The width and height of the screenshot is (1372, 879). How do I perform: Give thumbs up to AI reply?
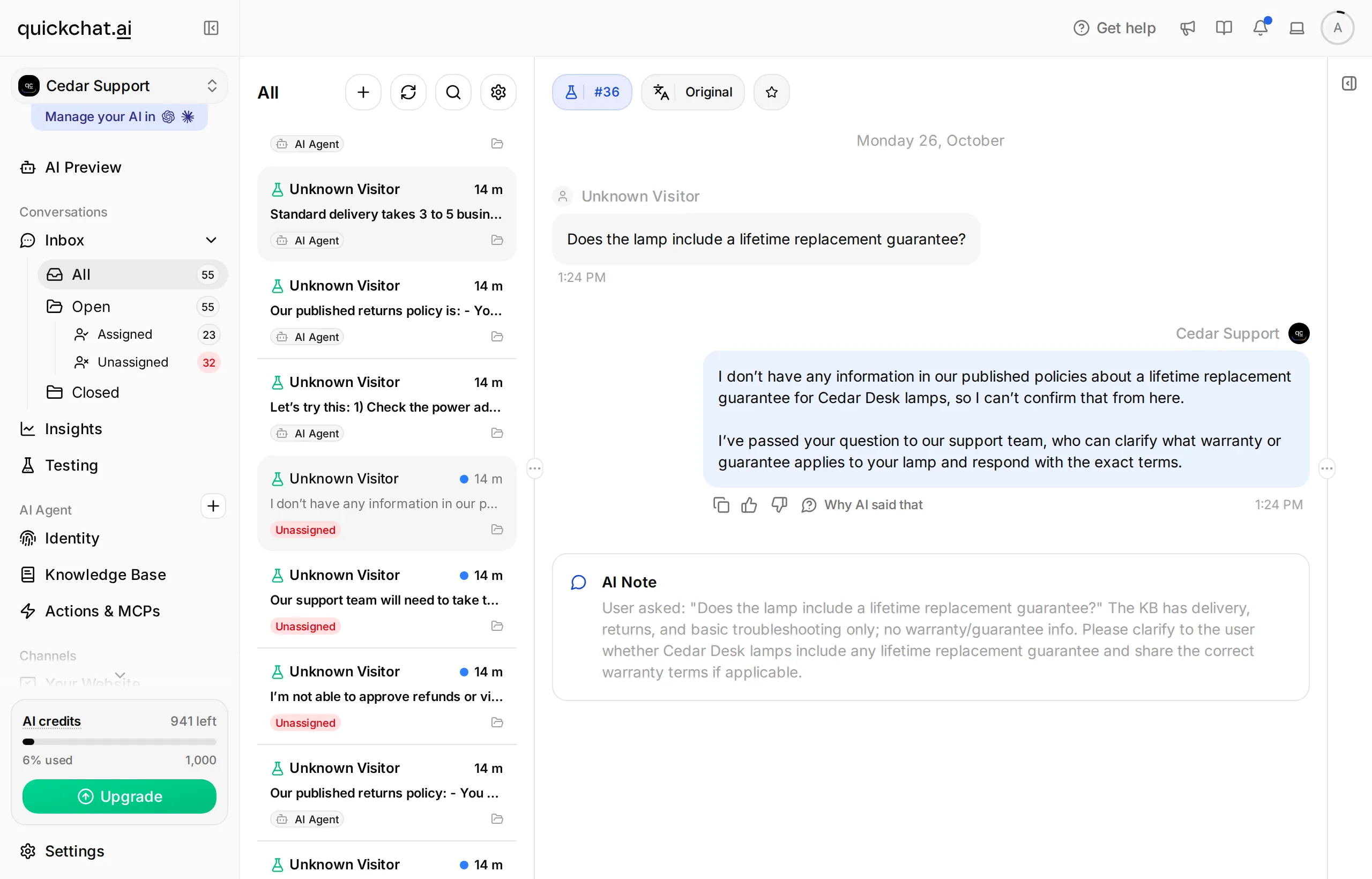click(749, 504)
